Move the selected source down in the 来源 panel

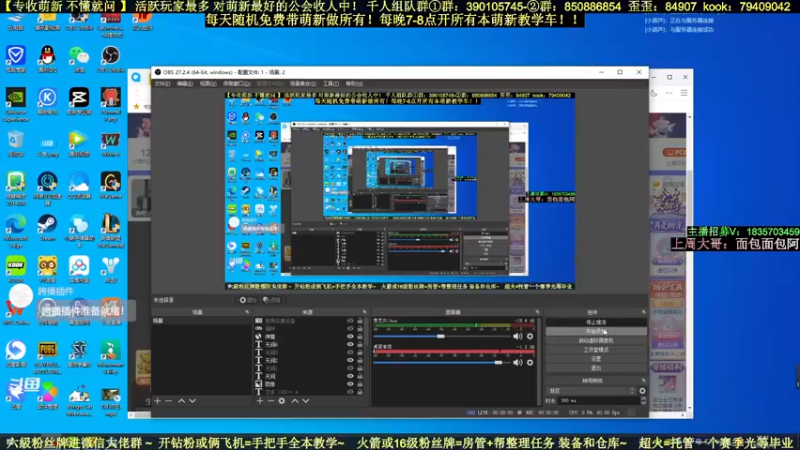306,401
